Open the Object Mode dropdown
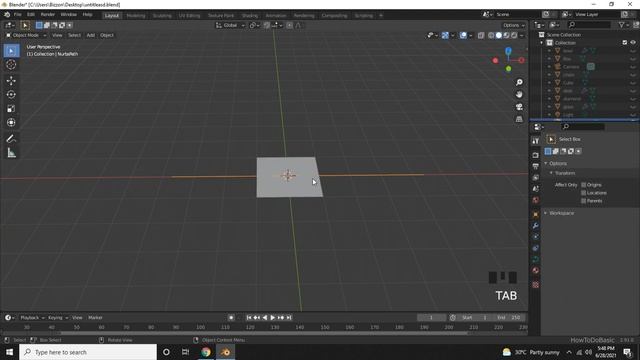The width and height of the screenshot is (640, 360). (x=26, y=36)
